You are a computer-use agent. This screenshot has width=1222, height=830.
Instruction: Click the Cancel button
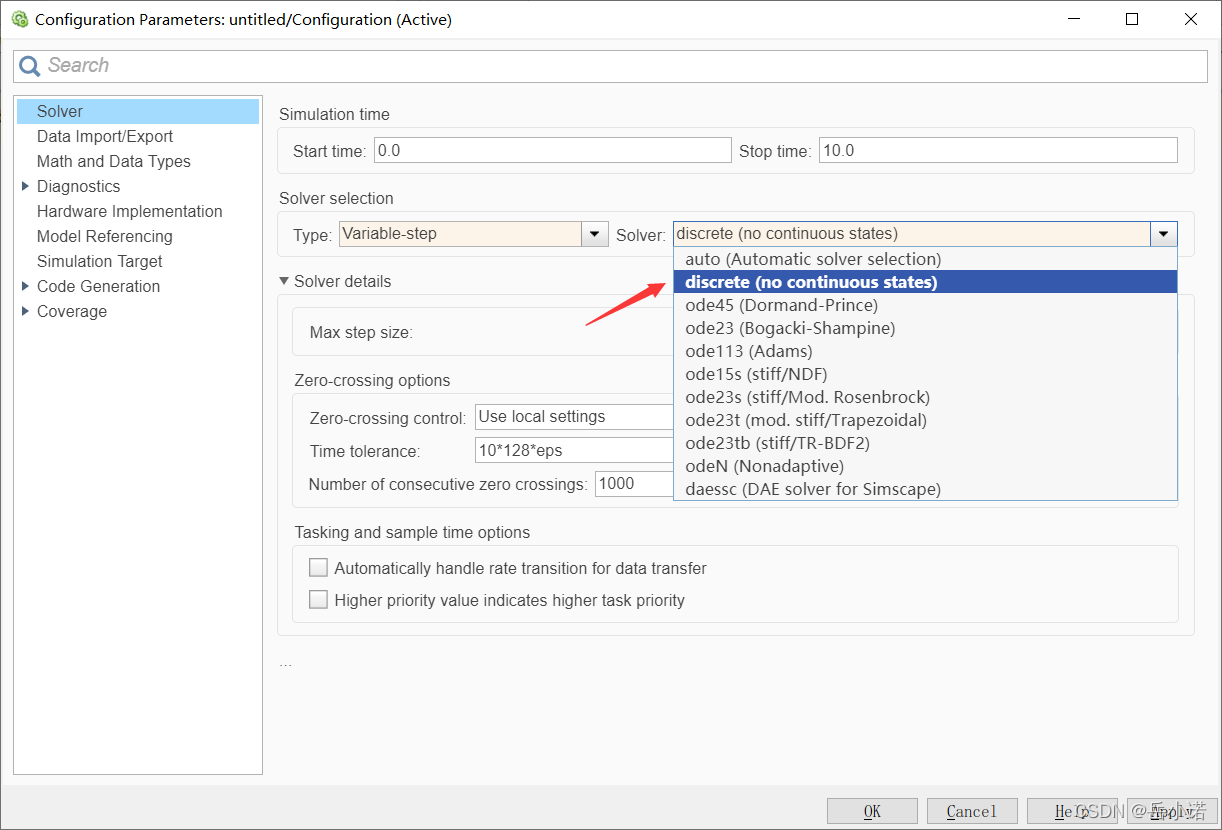pos(972,811)
